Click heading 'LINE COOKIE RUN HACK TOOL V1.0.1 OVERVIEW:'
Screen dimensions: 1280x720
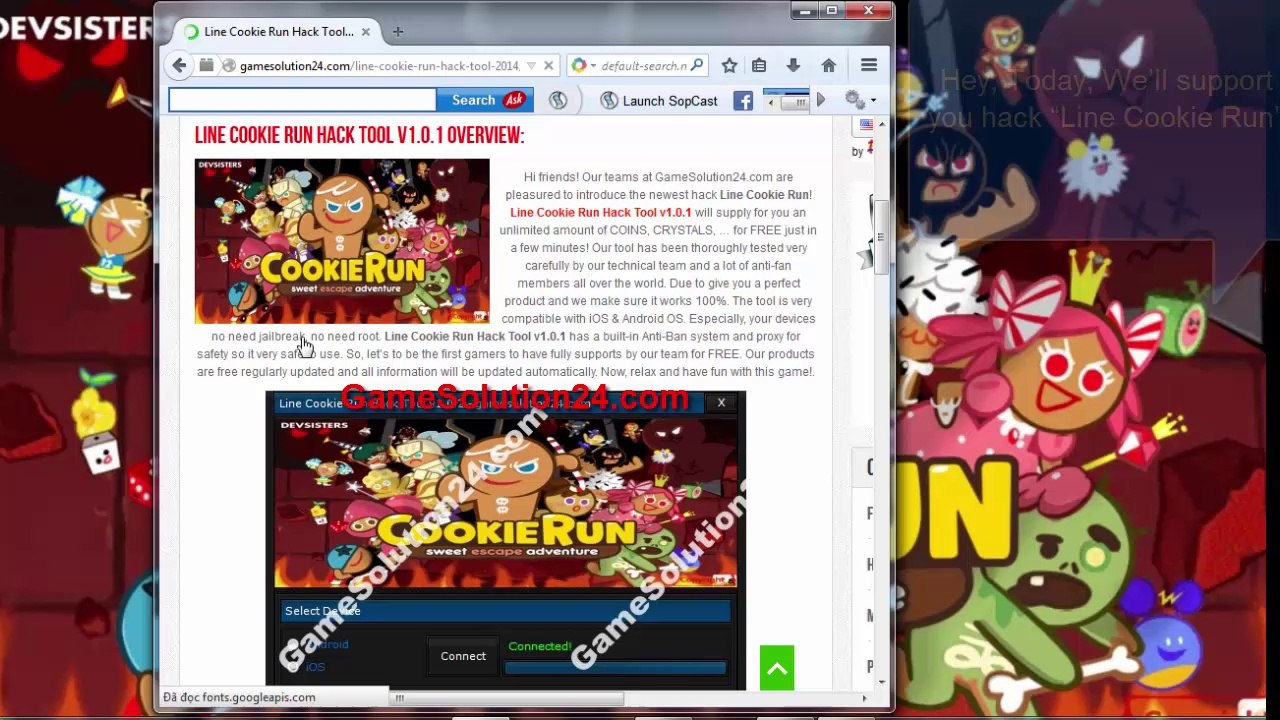359,136
